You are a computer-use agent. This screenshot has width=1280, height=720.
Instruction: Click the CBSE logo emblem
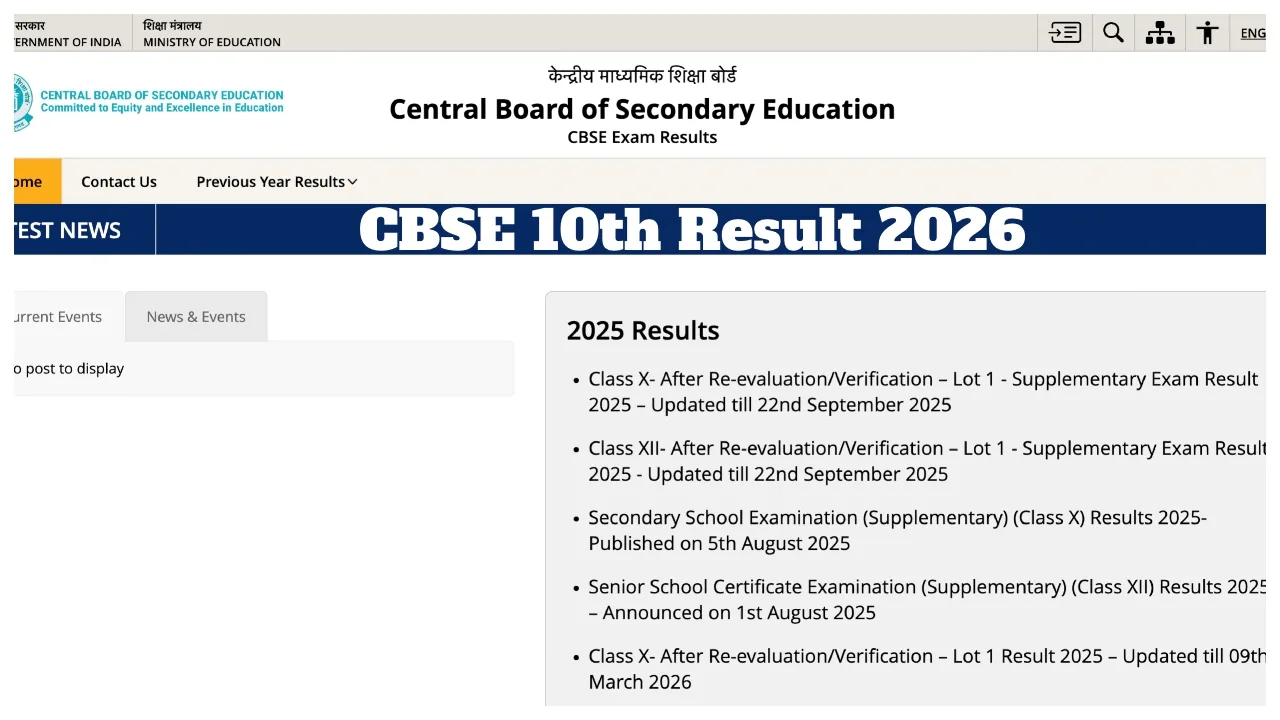click(x=22, y=102)
